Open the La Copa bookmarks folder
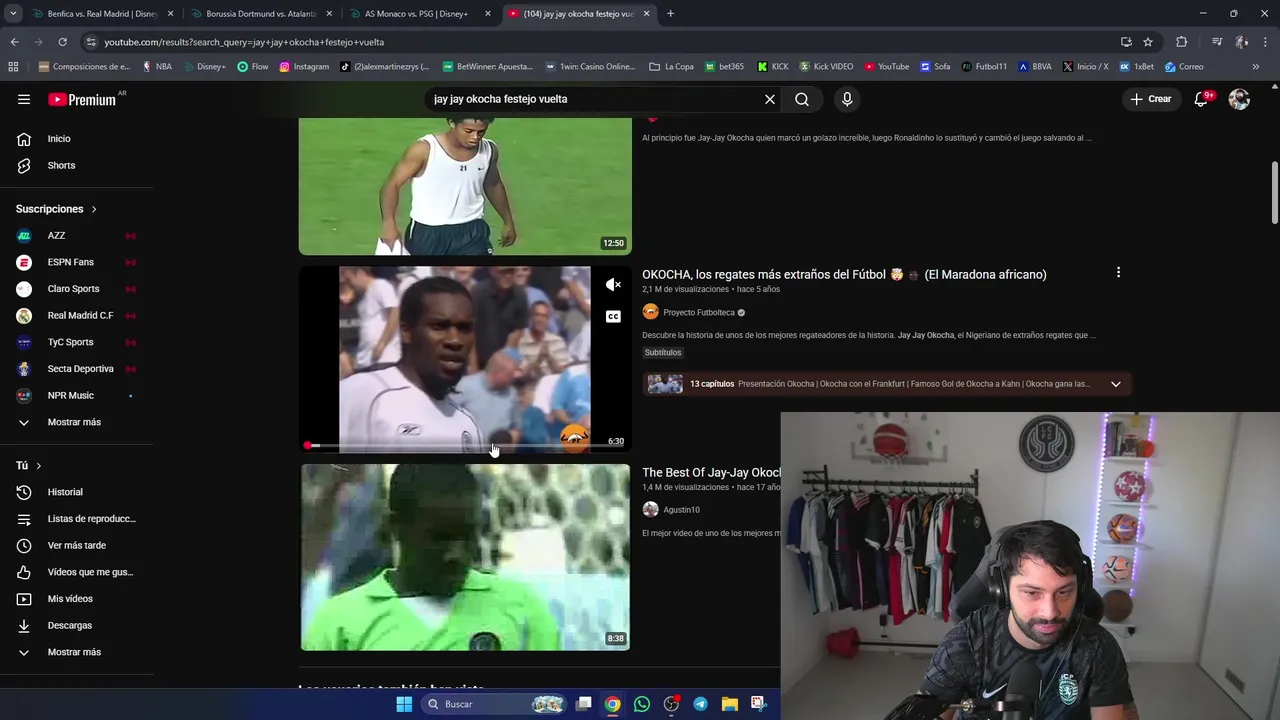The width and height of the screenshot is (1280, 720). (x=671, y=67)
